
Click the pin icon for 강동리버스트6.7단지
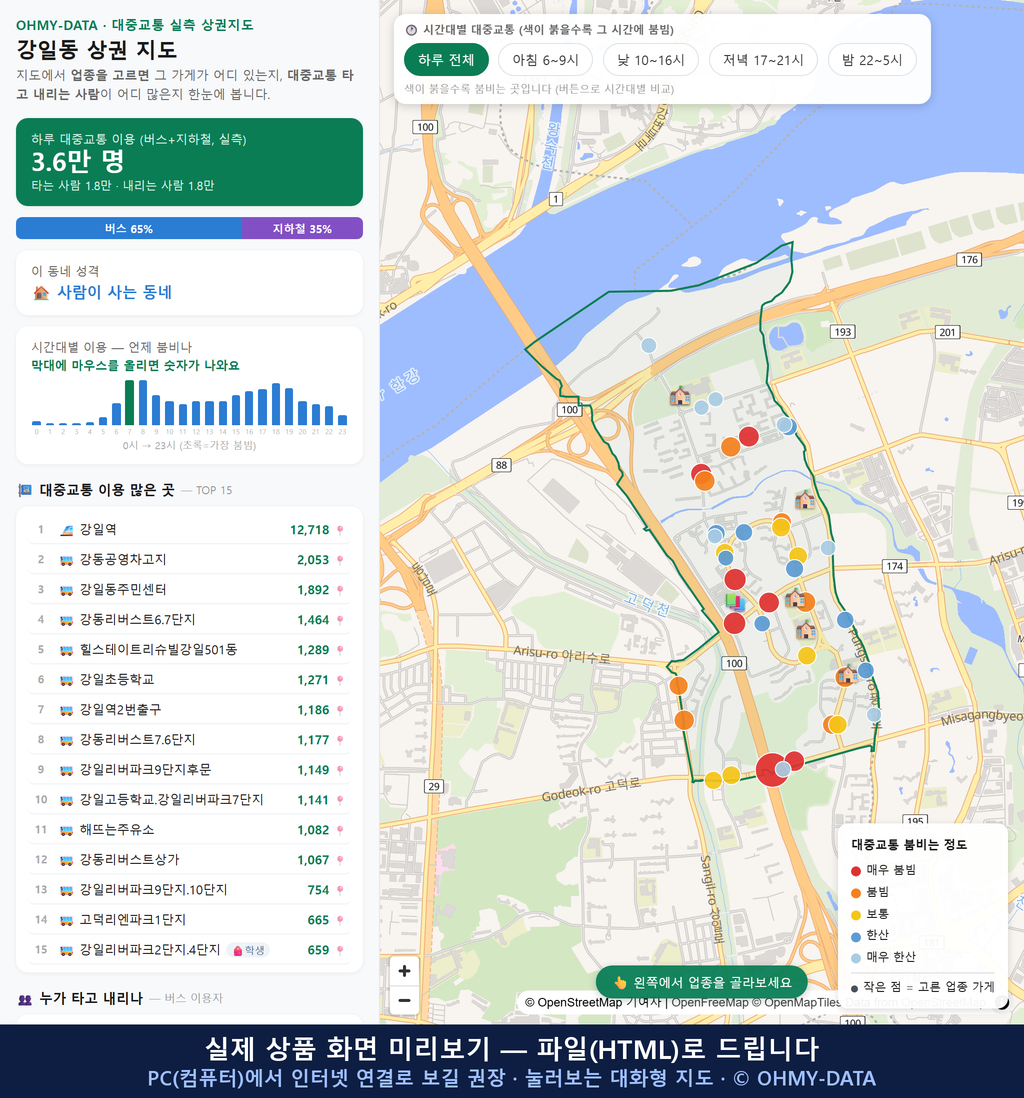pyautogui.click(x=340, y=620)
